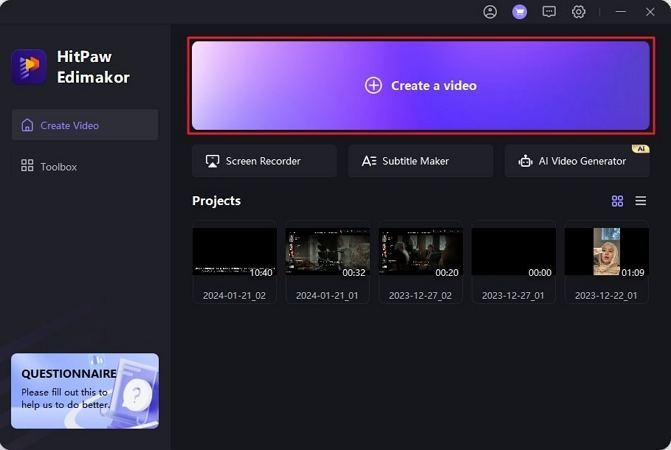This screenshot has height=450, width=671.
Task: Open the user account profile icon
Action: [x=490, y=12]
